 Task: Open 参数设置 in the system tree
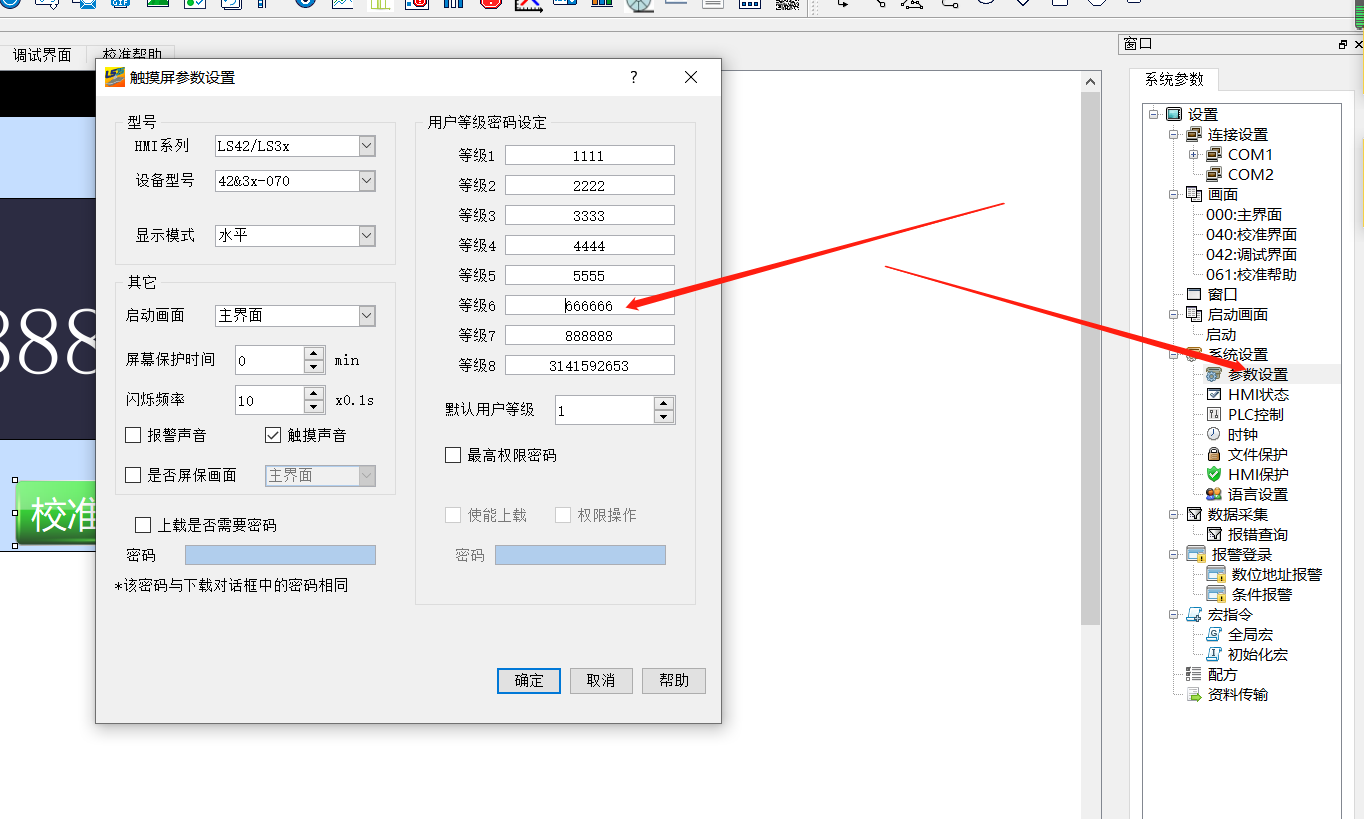point(1257,375)
